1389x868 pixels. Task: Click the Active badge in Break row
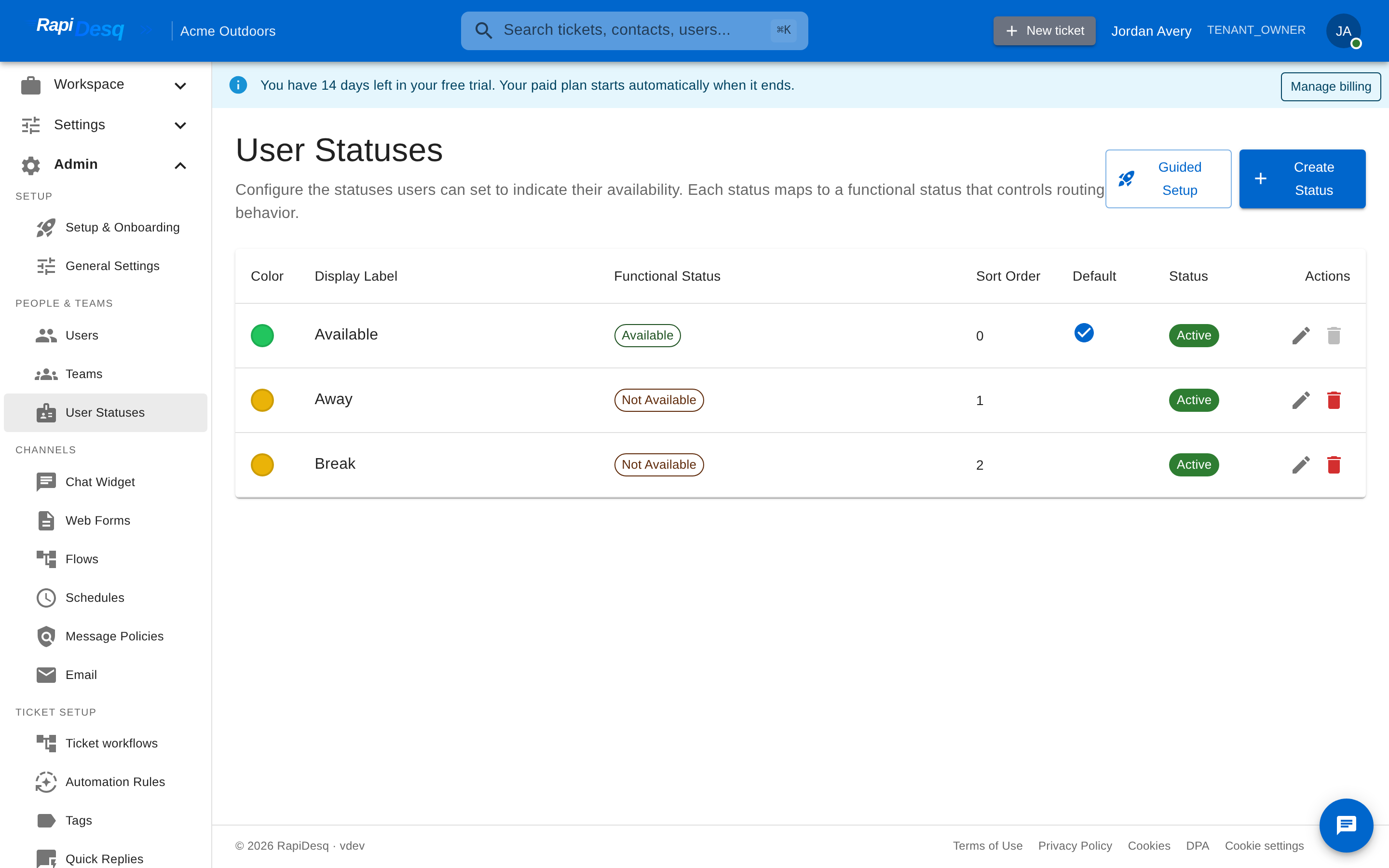point(1194,465)
